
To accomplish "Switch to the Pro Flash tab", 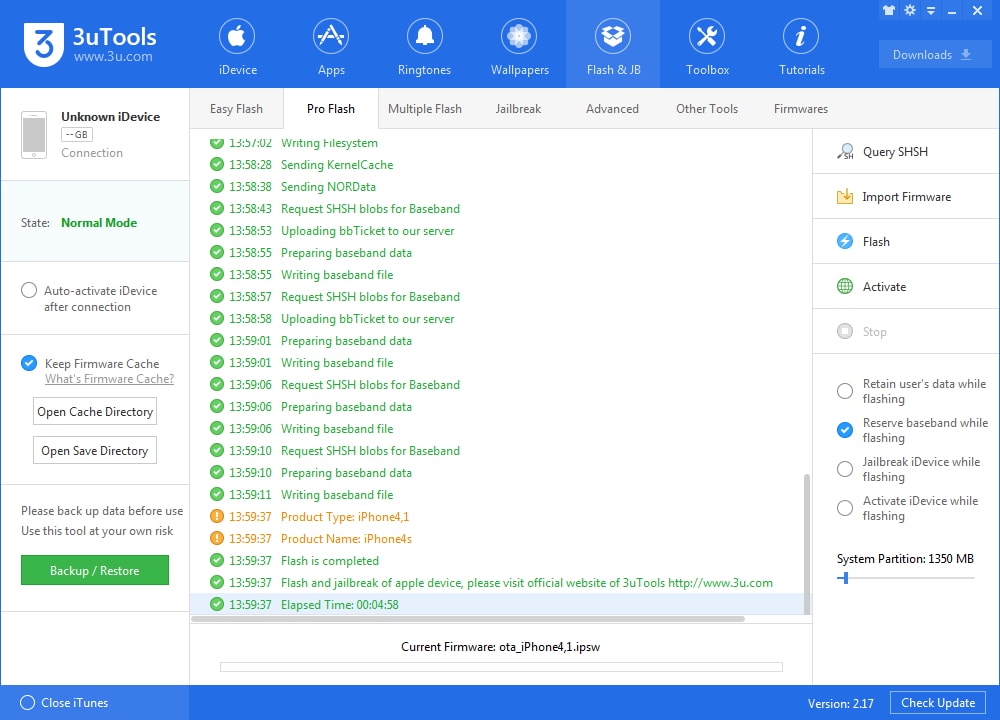I will (x=330, y=109).
